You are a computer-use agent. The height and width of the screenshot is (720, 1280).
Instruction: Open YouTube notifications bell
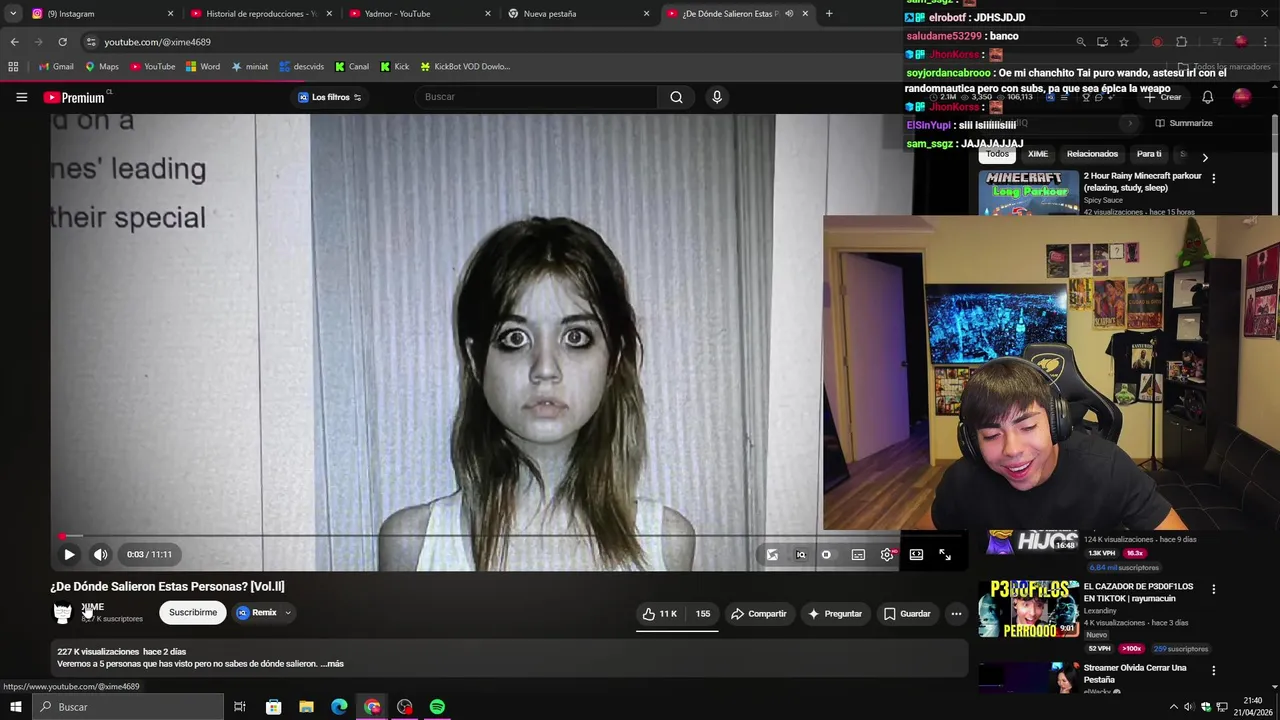coord(1207,97)
